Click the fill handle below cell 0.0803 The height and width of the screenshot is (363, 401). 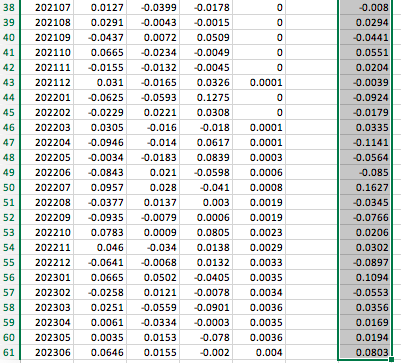click(391, 360)
